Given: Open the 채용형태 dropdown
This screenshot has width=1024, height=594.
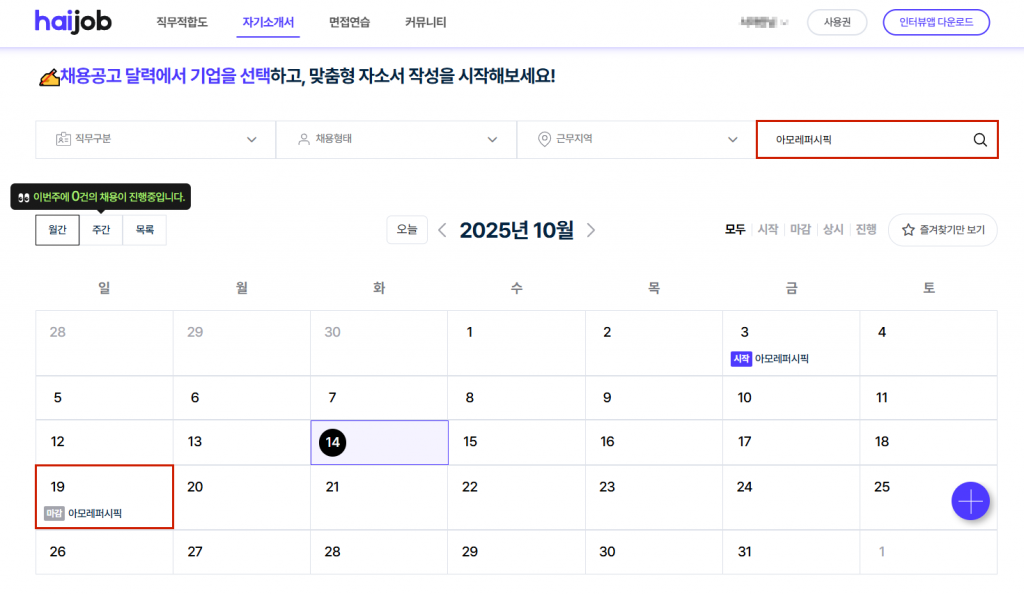Looking at the screenshot, I should coord(396,140).
